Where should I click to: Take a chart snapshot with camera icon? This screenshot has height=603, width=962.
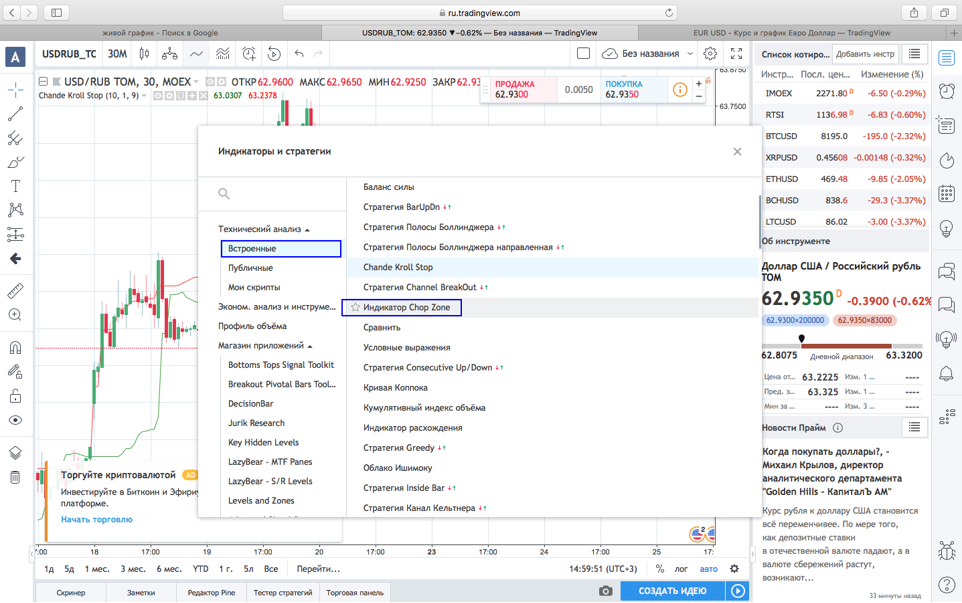pyautogui.click(x=606, y=591)
